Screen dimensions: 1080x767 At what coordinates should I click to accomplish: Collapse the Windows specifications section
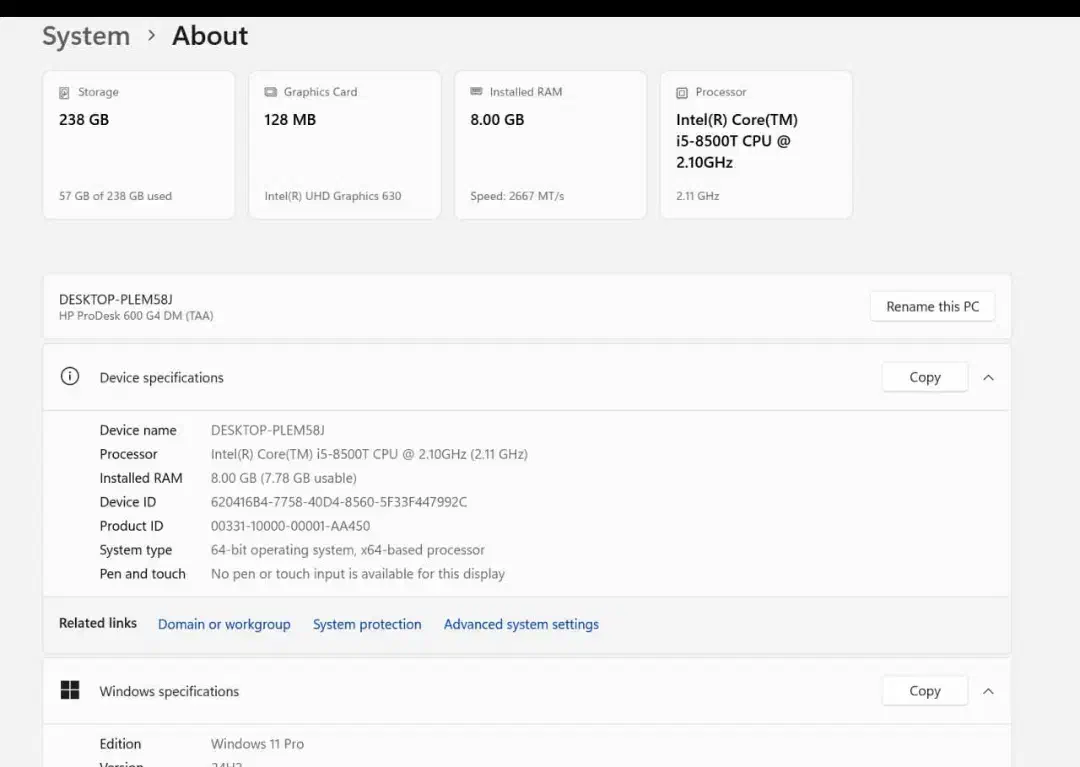pos(988,691)
